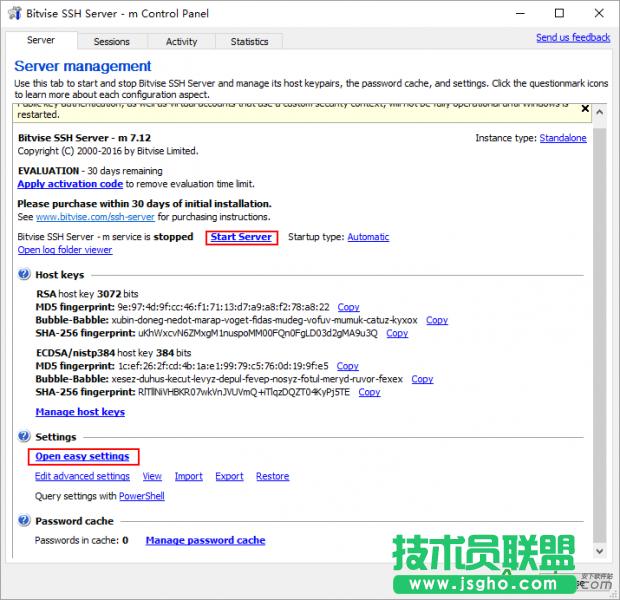Copy the RSA MD5 fingerprint
Viewport: 620px width, 600px height.
[x=348, y=307]
